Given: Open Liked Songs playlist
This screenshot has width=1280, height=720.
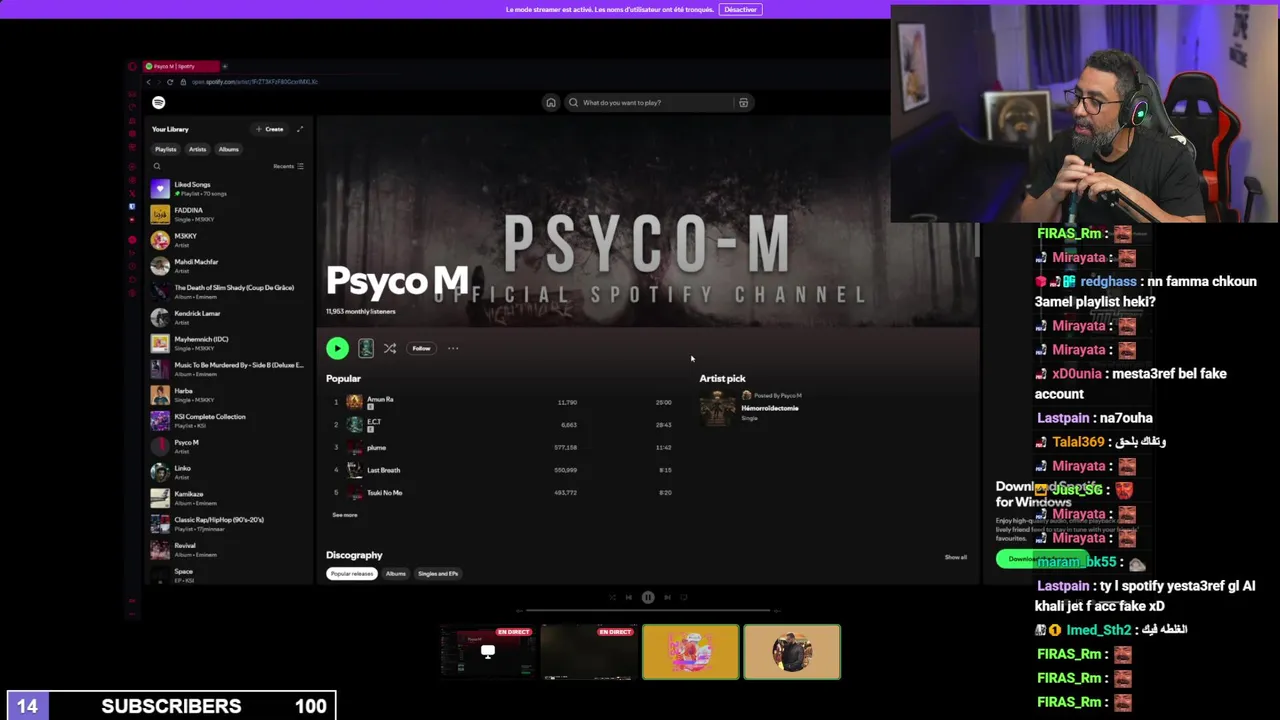Looking at the screenshot, I should click(x=228, y=188).
